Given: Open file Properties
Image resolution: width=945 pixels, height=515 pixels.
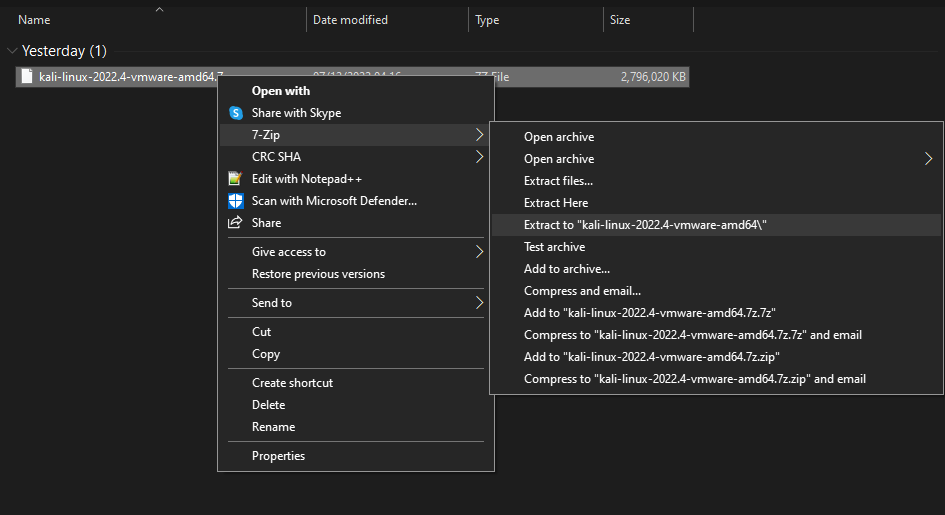Looking at the screenshot, I should point(356,456).
